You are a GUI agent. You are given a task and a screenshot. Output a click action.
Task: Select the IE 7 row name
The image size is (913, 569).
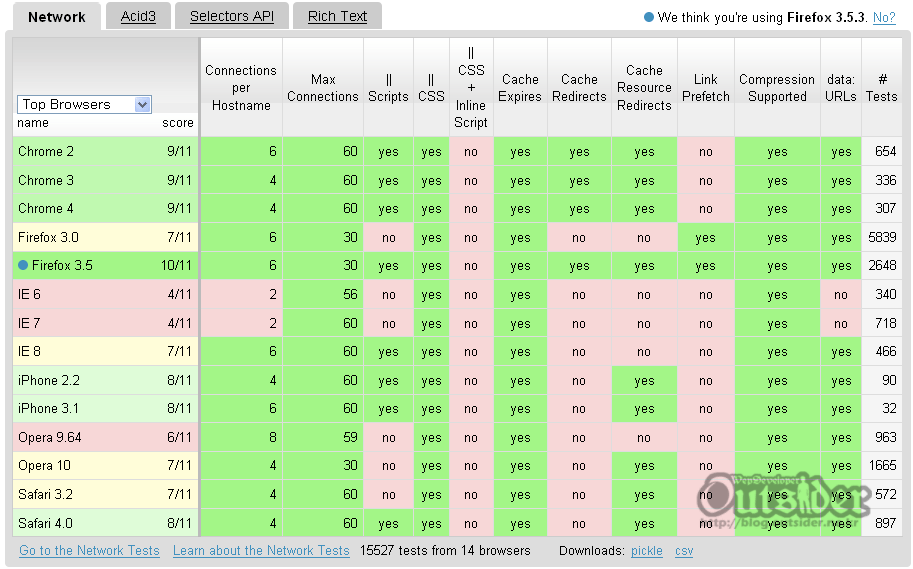(30, 323)
